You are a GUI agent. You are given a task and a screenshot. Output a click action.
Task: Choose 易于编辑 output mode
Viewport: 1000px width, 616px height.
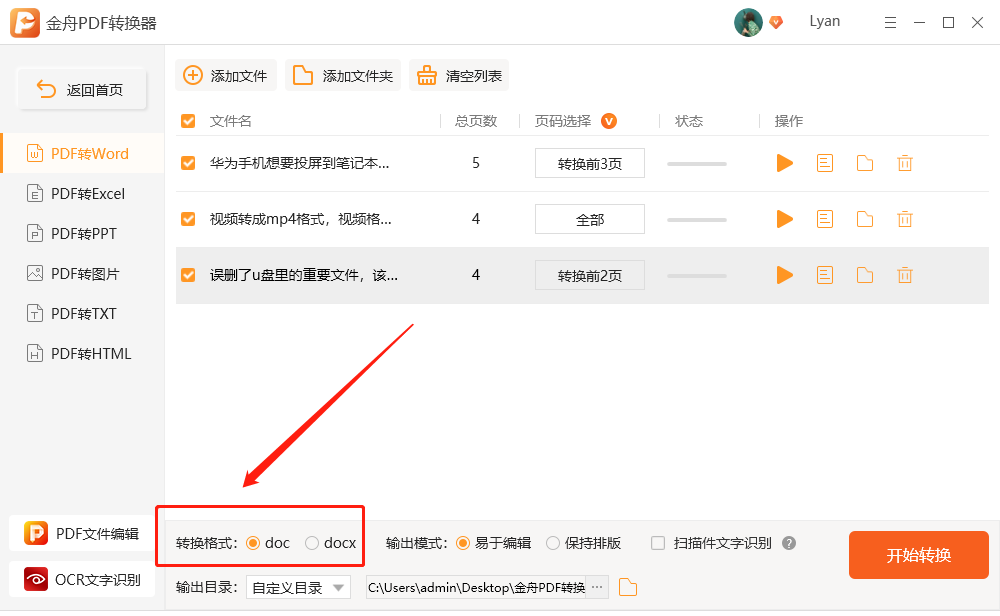click(463, 543)
